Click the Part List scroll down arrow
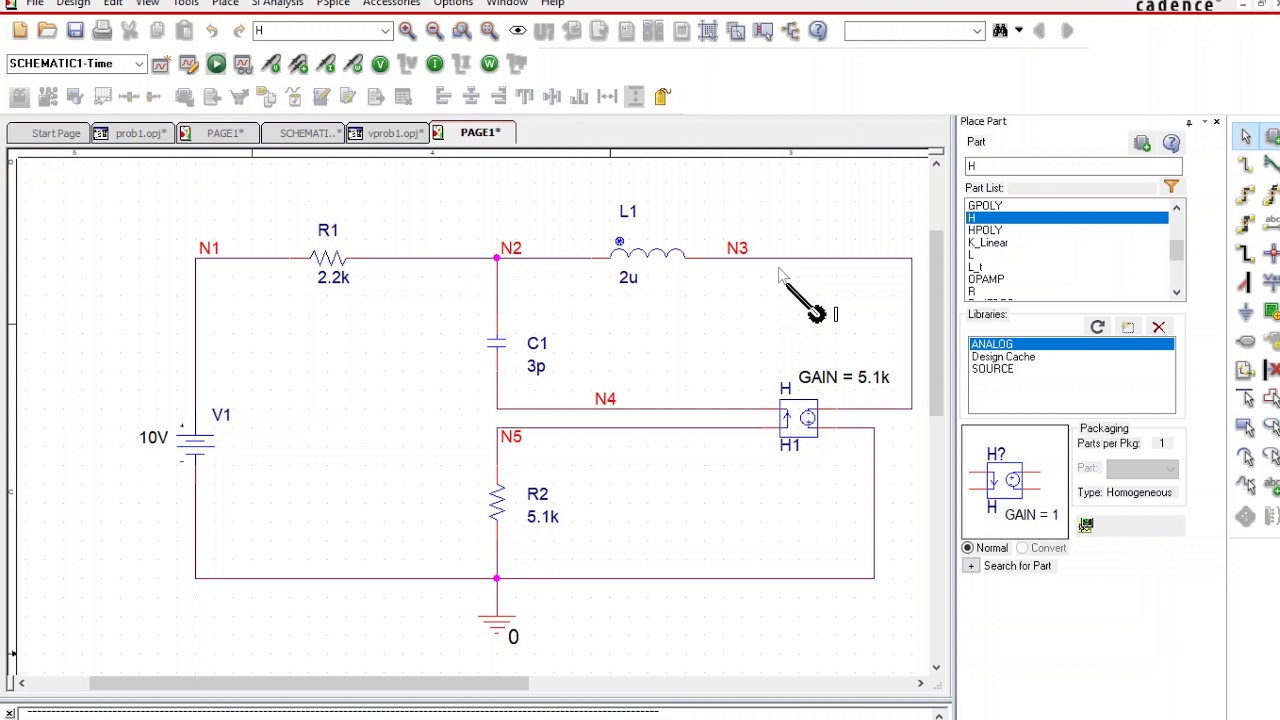 (x=1176, y=293)
